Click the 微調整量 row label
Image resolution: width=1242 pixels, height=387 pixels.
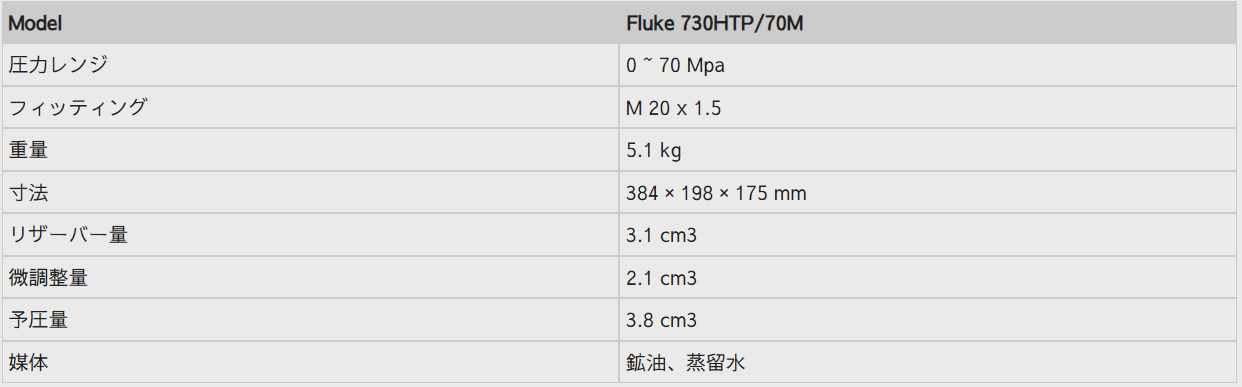point(48,278)
